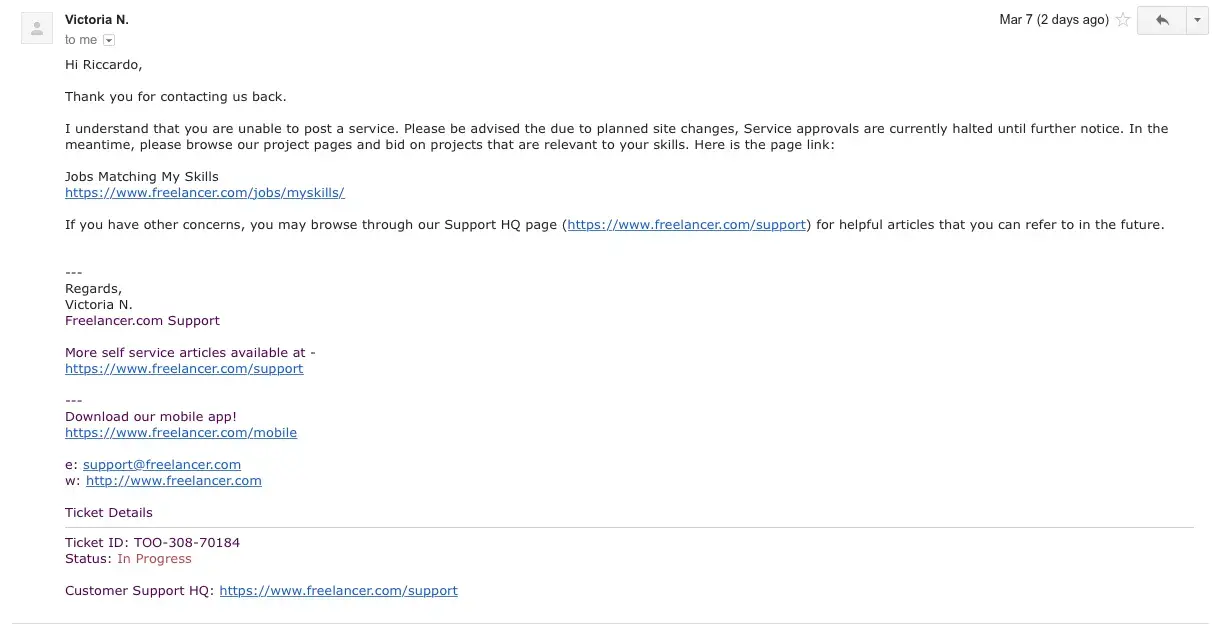Open the freelancer.com/mobile app link
This screenshot has height=626, width=1228.
click(x=181, y=433)
